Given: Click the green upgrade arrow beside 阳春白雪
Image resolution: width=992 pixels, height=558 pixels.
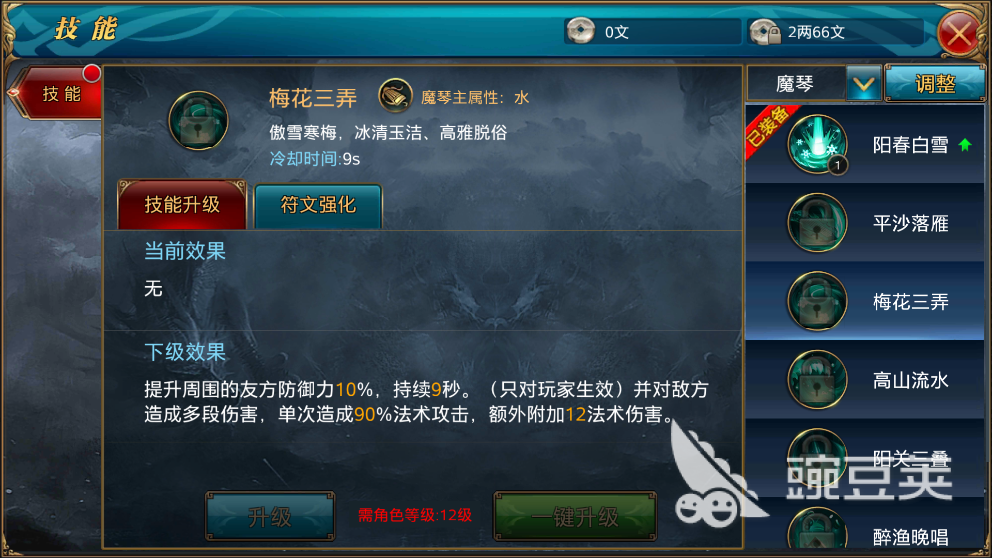Looking at the screenshot, I should click(965, 145).
